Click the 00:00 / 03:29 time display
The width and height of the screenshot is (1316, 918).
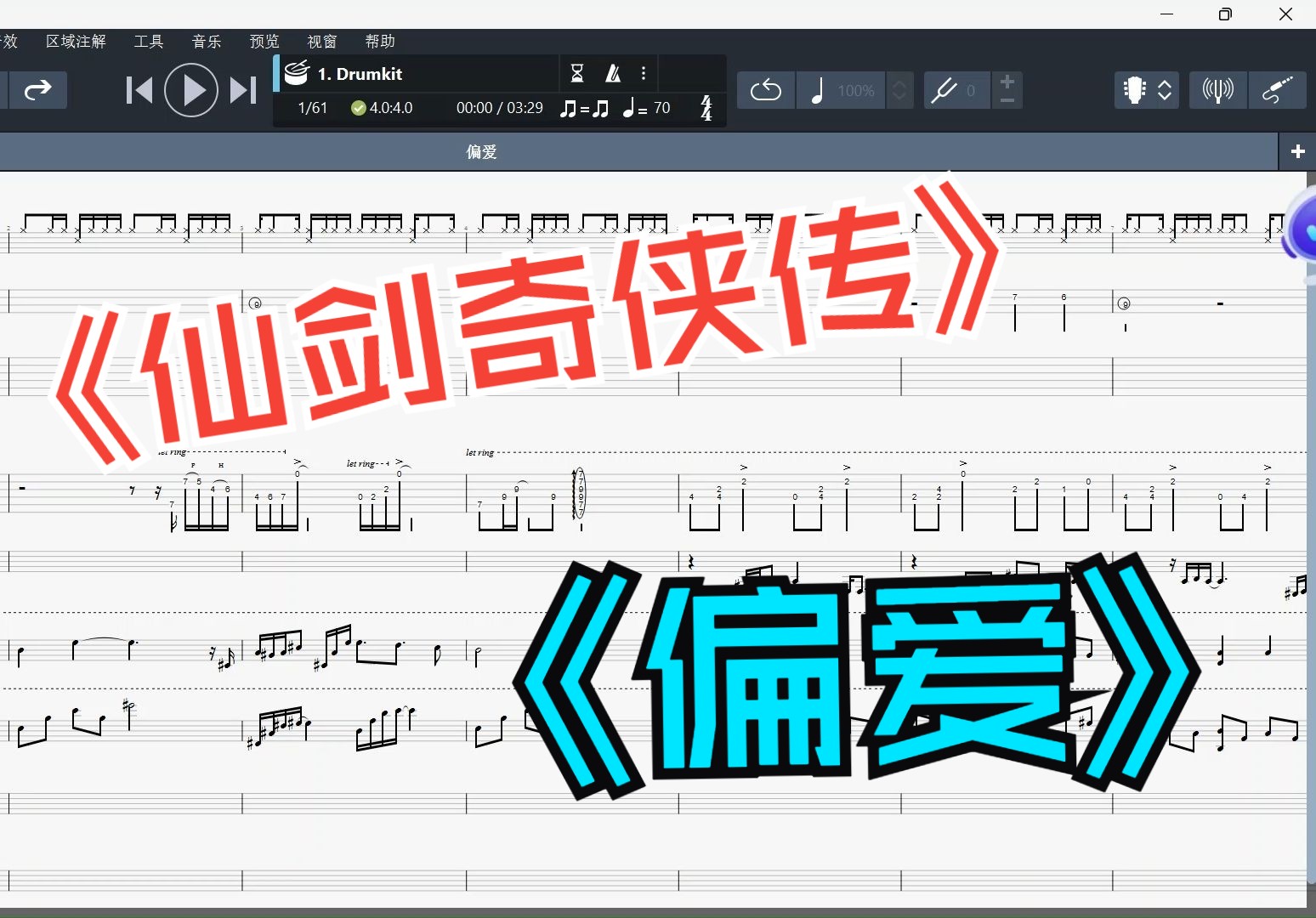(499, 108)
